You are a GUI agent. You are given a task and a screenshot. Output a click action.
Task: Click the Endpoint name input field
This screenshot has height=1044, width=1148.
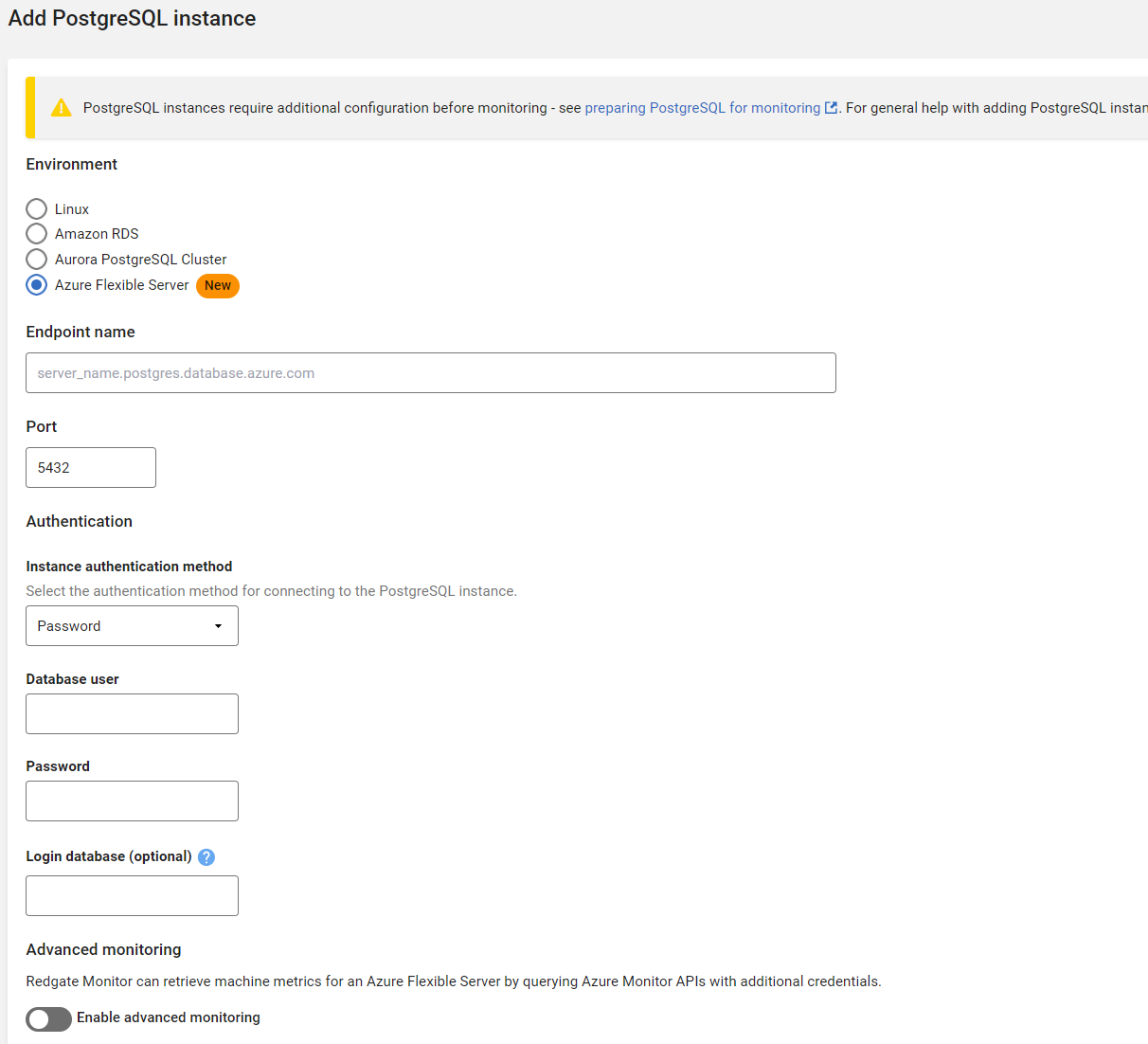431,373
